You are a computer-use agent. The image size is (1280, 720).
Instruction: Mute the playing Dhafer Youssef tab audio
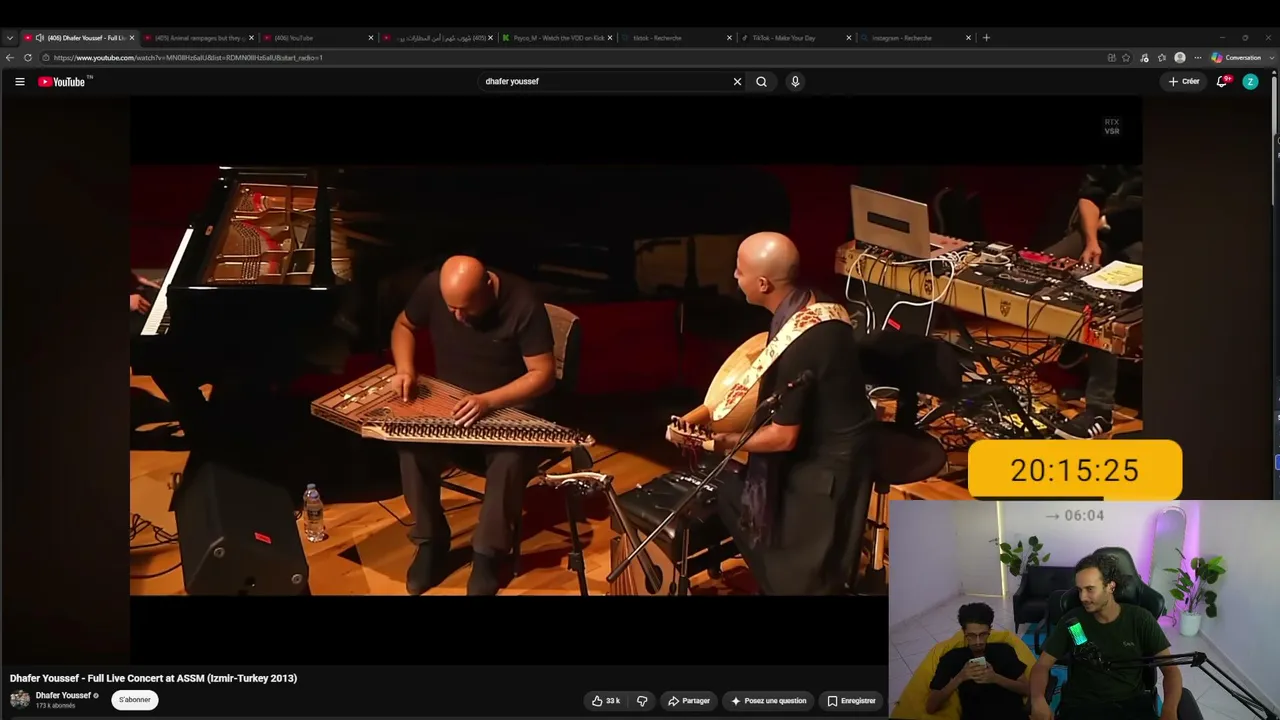click(x=40, y=38)
